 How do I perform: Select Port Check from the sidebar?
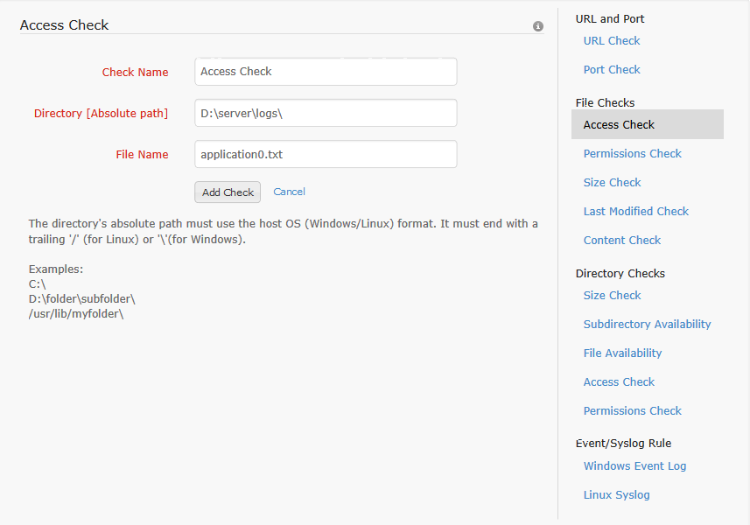[x=611, y=70]
